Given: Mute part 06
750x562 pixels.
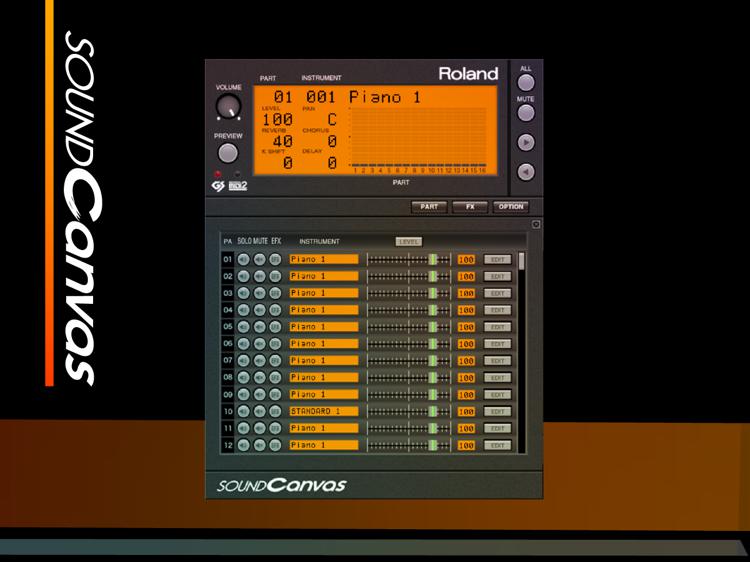Looking at the screenshot, I should coord(259,344).
